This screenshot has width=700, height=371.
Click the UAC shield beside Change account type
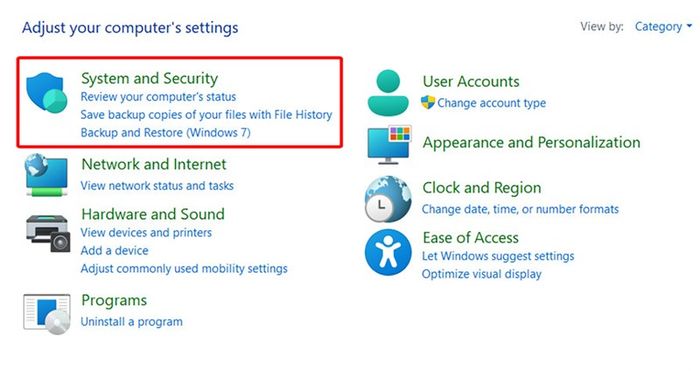point(428,102)
